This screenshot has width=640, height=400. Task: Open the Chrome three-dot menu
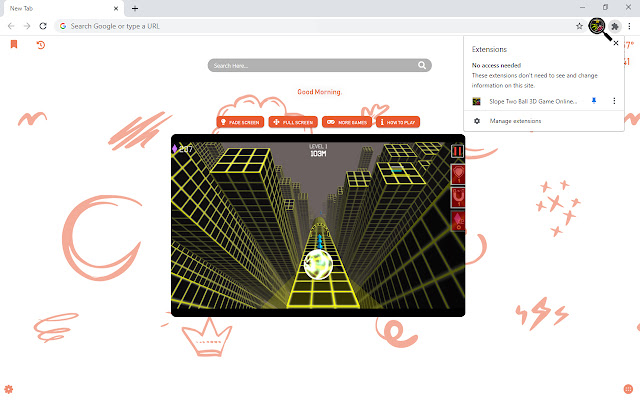pyautogui.click(x=630, y=25)
